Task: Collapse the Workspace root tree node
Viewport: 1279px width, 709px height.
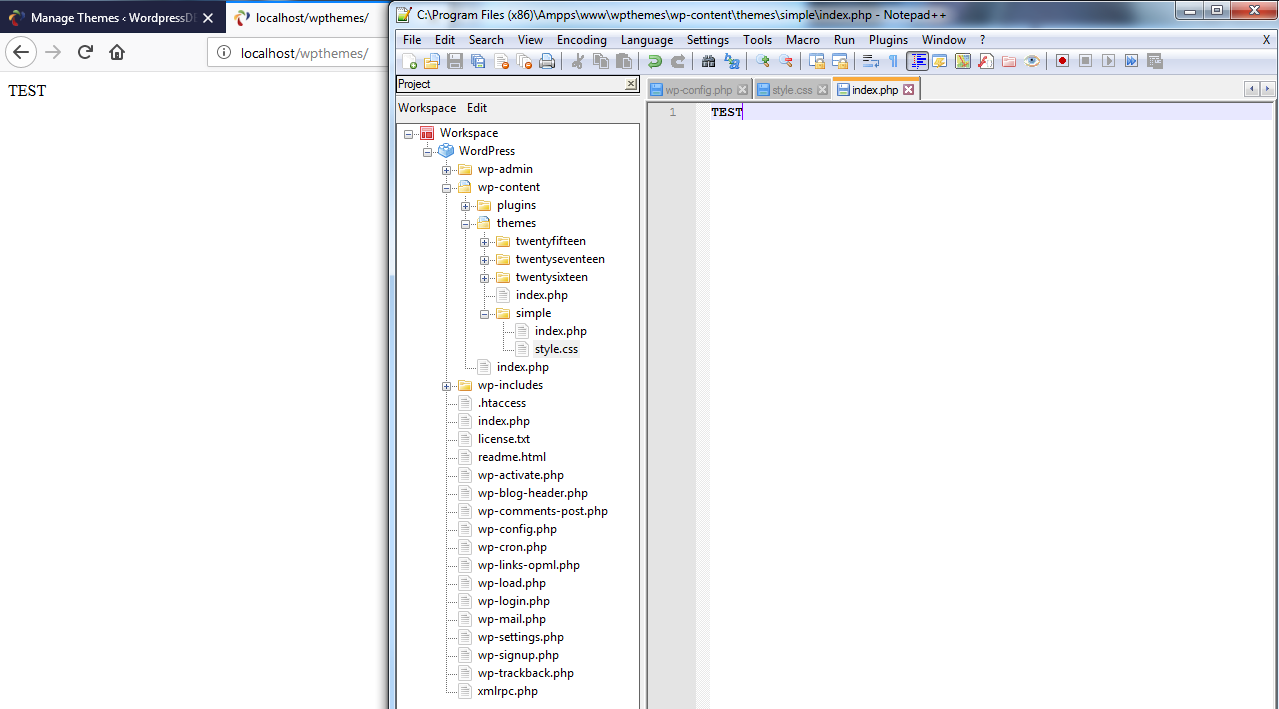Action: click(408, 133)
